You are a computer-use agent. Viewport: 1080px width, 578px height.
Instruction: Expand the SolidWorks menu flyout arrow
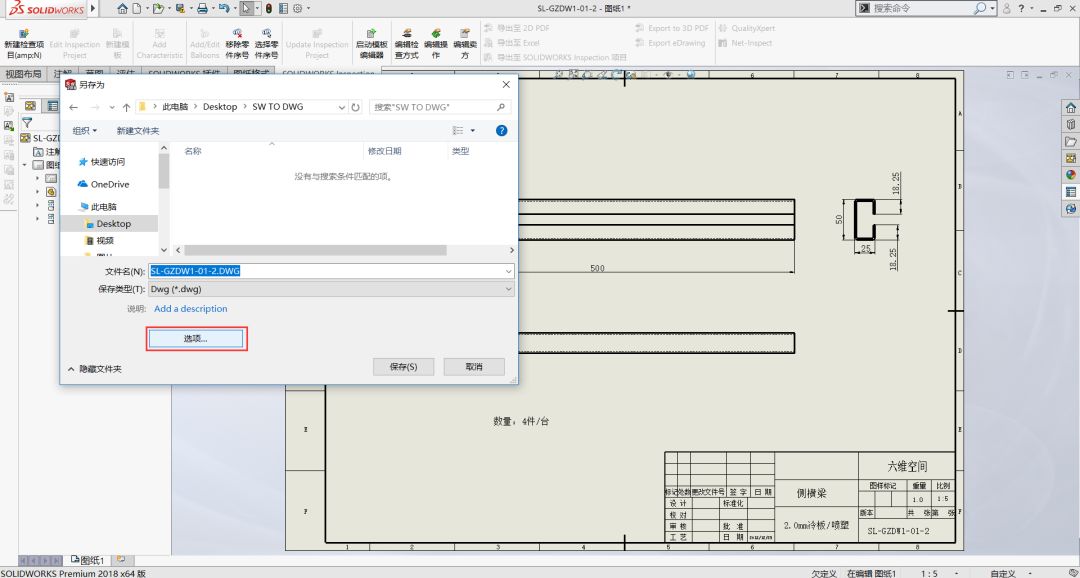(x=94, y=8)
